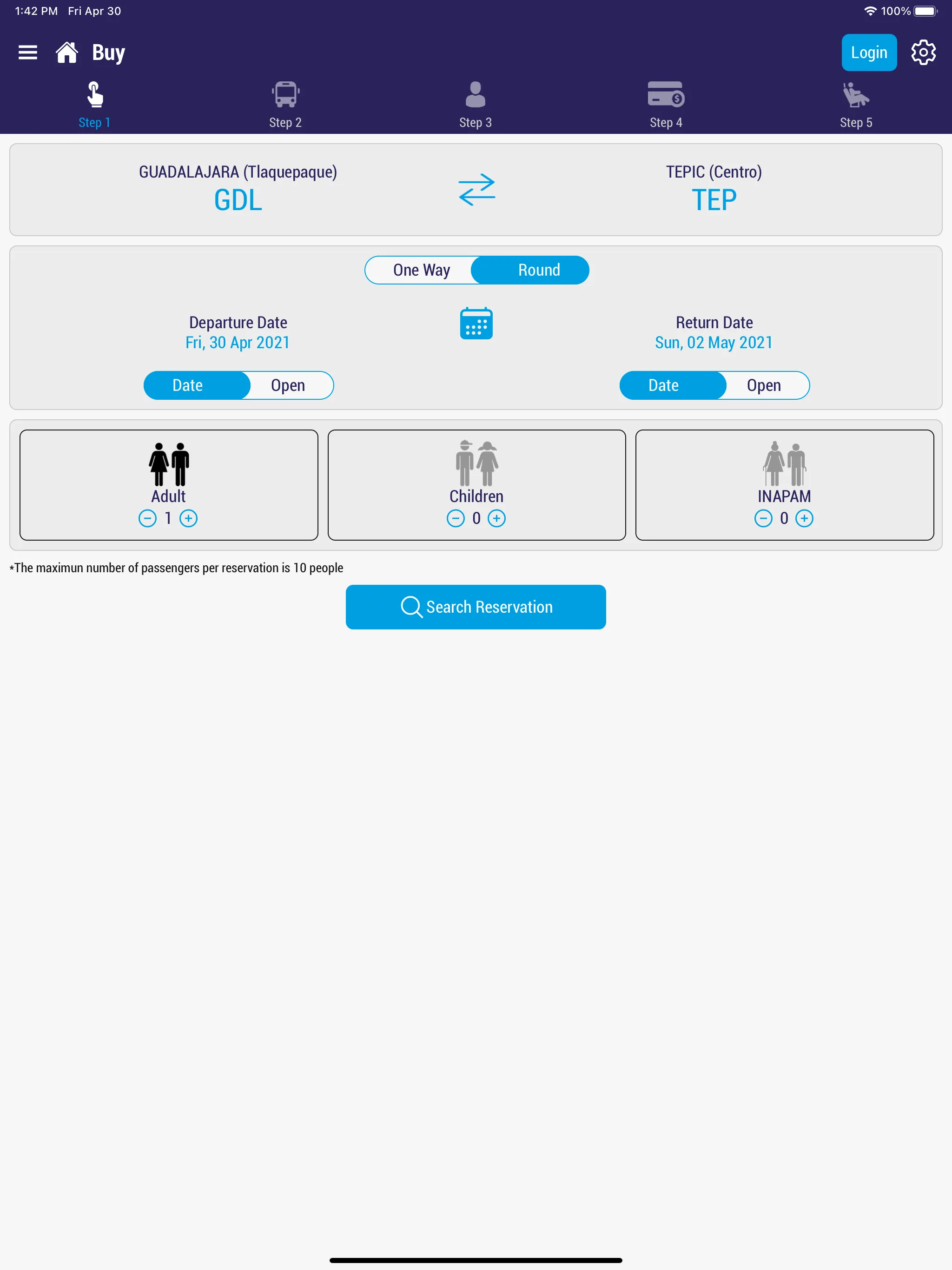Click Search Reservation button
Viewport: 952px width, 1270px height.
[x=476, y=606]
